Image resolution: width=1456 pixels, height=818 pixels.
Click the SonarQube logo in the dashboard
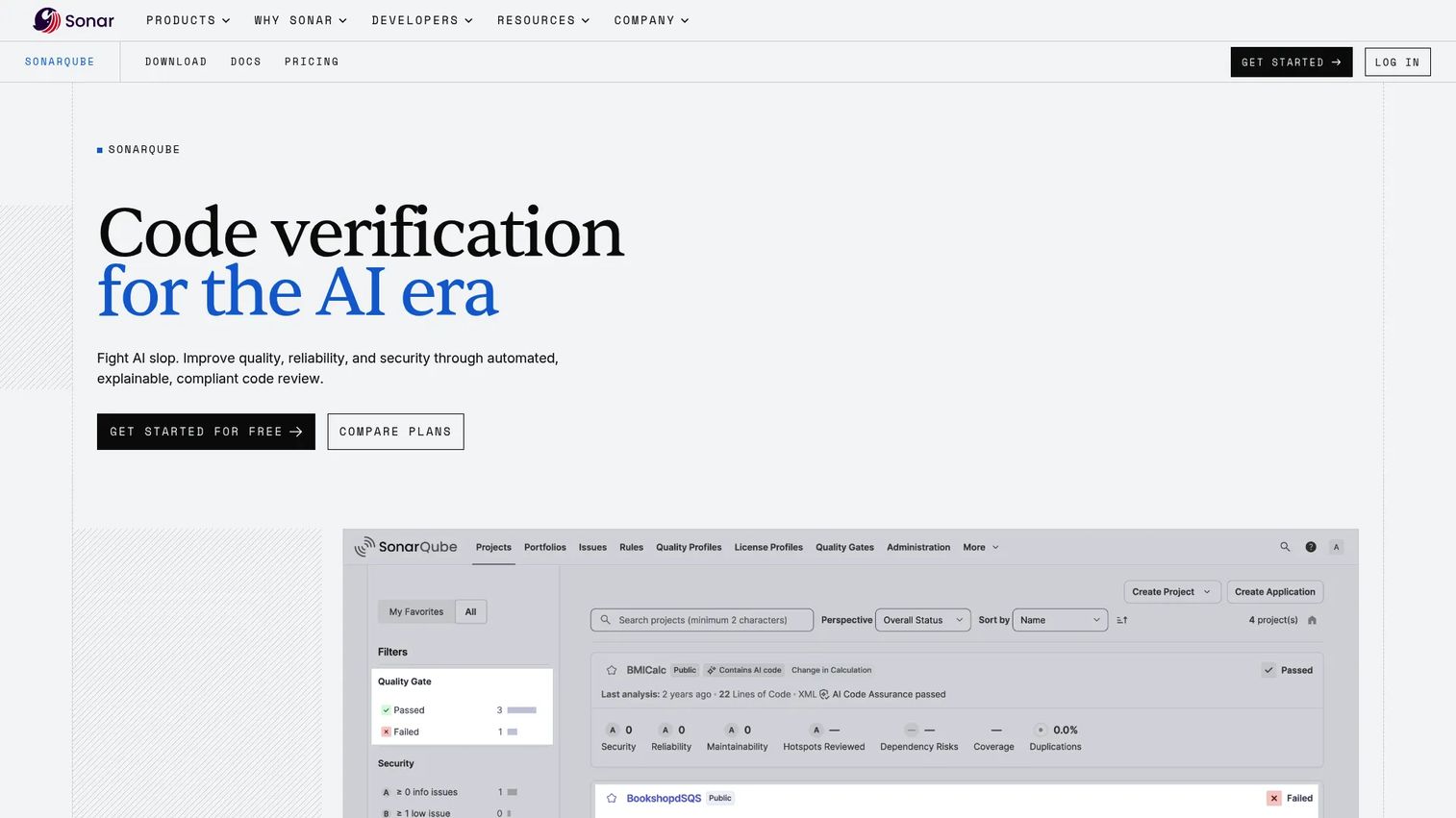click(x=406, y=547)
